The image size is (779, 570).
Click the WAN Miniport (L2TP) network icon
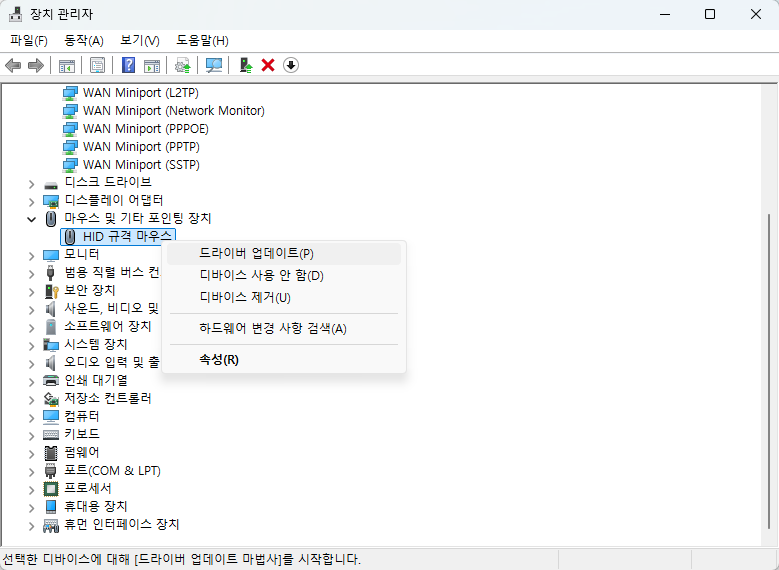click(70, 93)
